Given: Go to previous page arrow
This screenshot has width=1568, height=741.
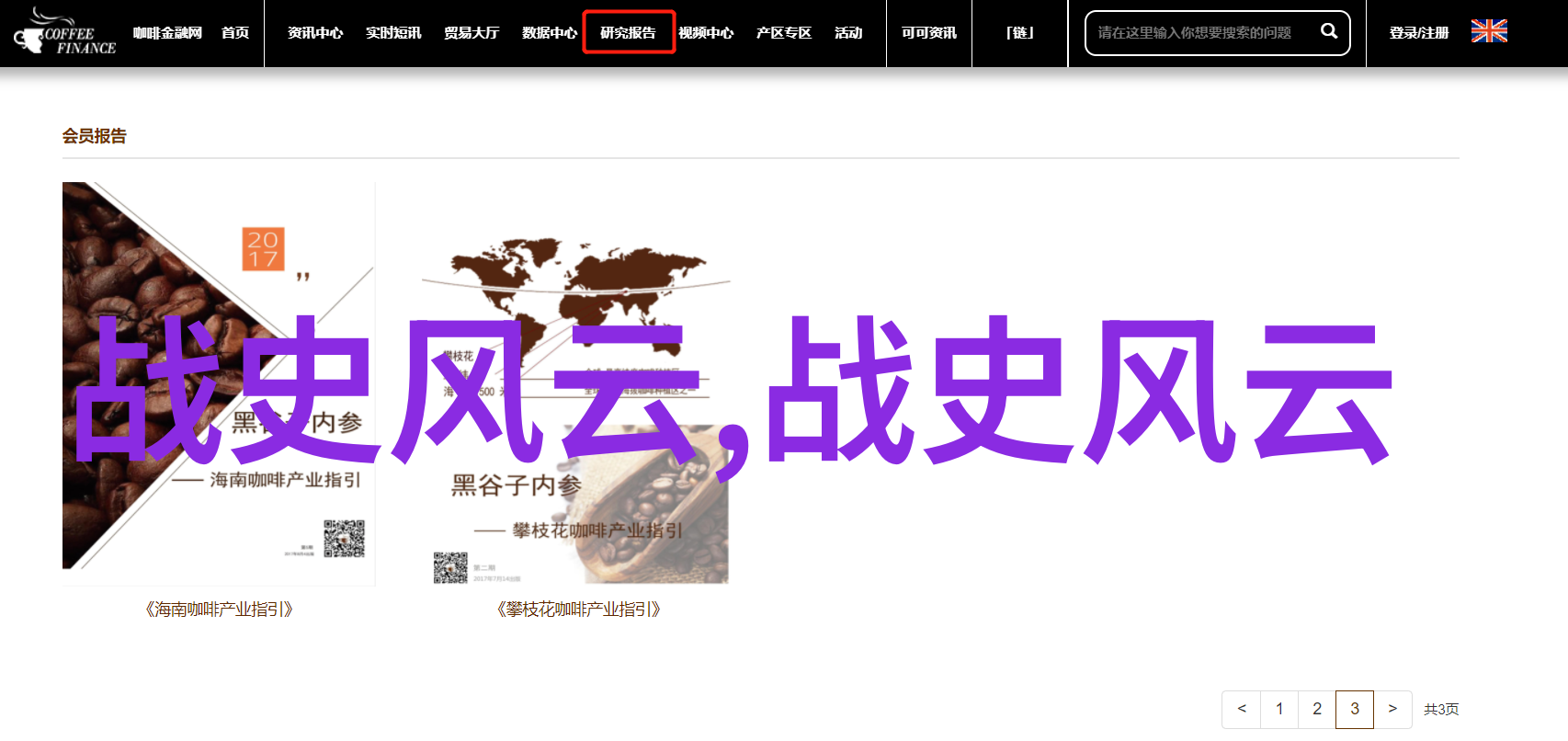Looking at the screenshot, I should [x=1241, y=709].
